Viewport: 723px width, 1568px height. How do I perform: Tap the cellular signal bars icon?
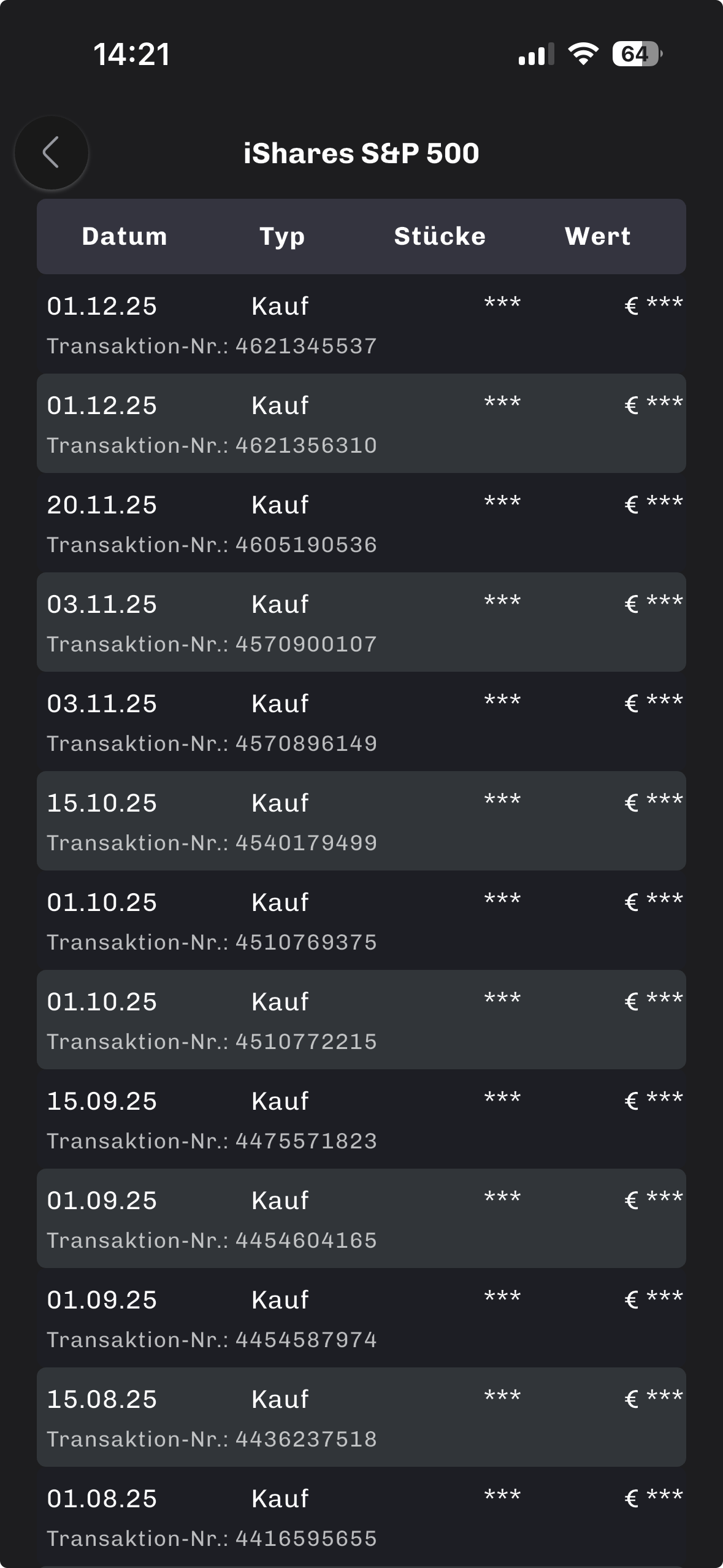(536, 54)
